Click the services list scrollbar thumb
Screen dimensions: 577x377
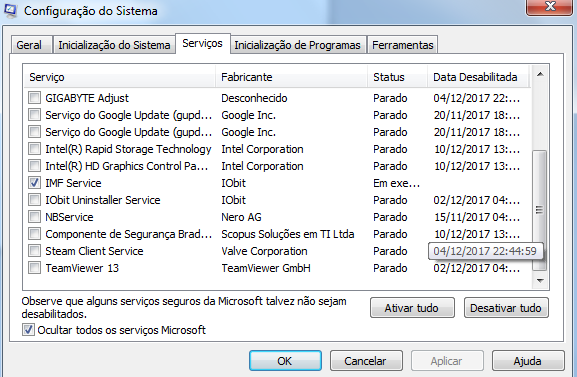pyautogui.click(x=540, y=210)
